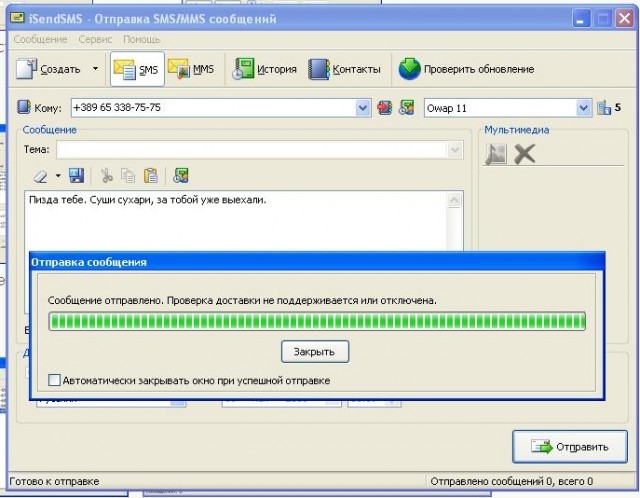This screenshot has height=498, width=640.
Task: Expand the arrow next to Создать
Action: pyautogui.click(x=95, y=69)
